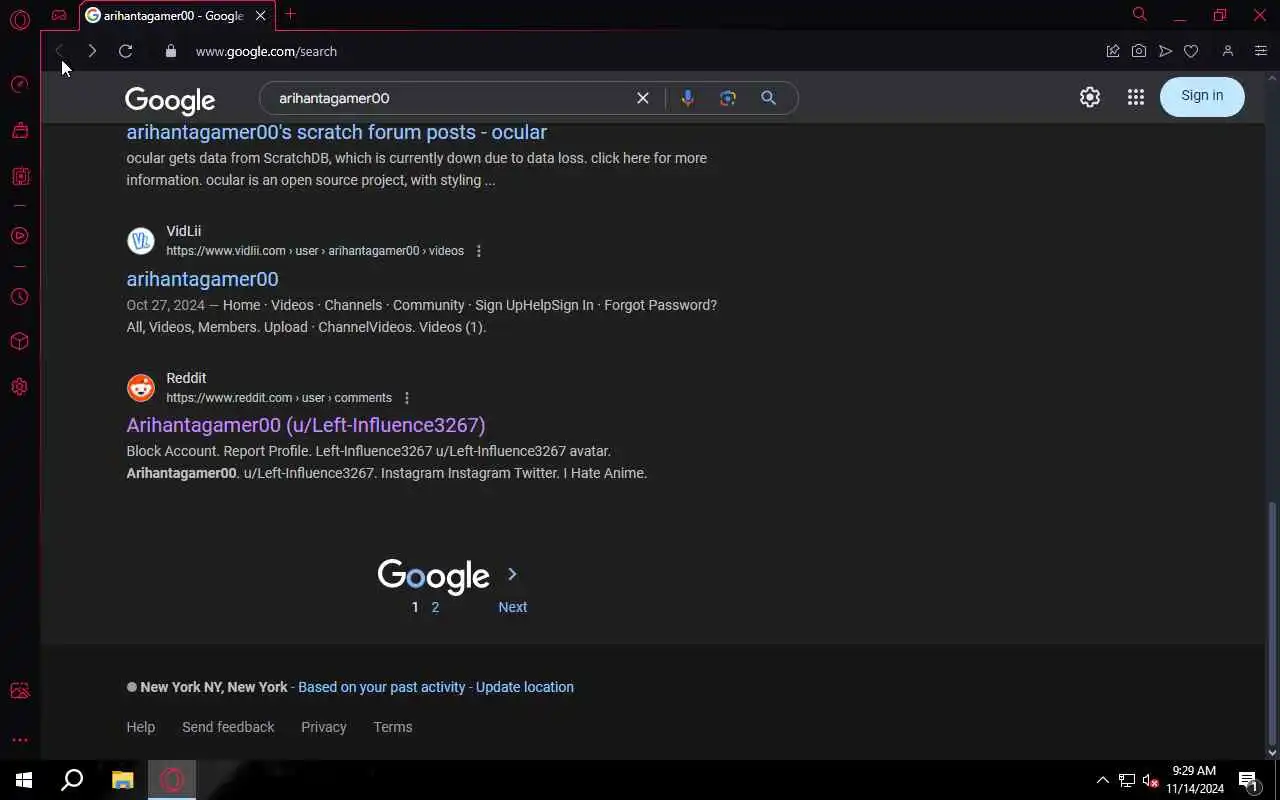Open sidebar three-dots setup menu
The image size is (1280, 800).
point(19,740)
